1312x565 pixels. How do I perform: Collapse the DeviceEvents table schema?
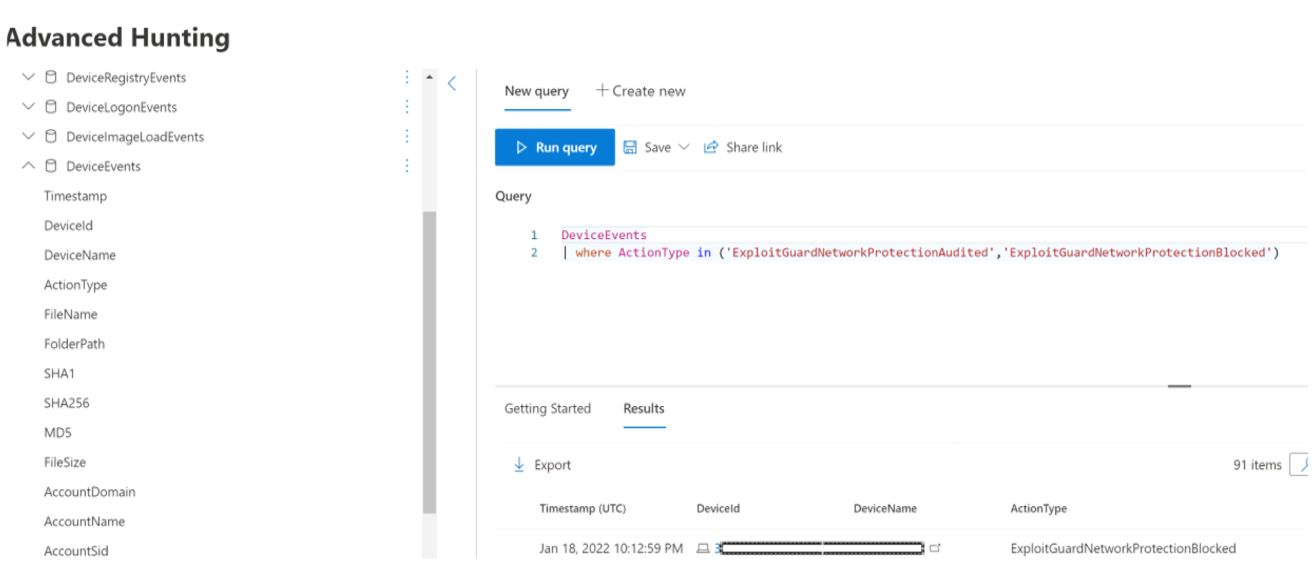click(x=28, y=166)
